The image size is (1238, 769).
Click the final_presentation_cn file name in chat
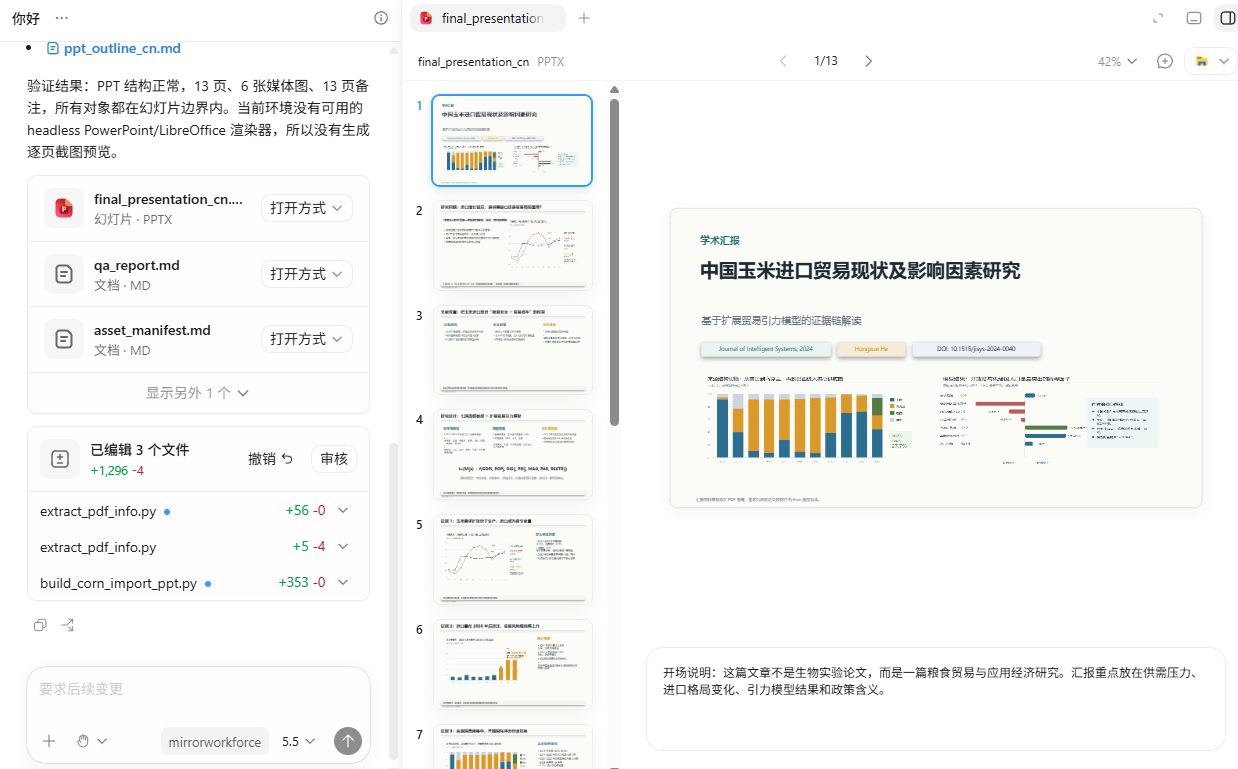169,199
